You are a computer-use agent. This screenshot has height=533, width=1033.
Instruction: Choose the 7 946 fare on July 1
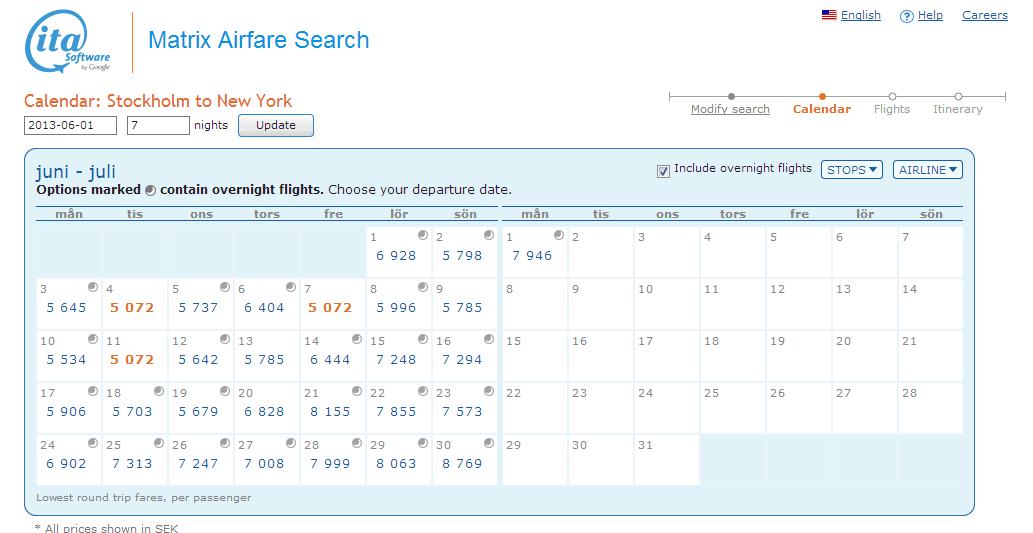click(x=532, y=256)
